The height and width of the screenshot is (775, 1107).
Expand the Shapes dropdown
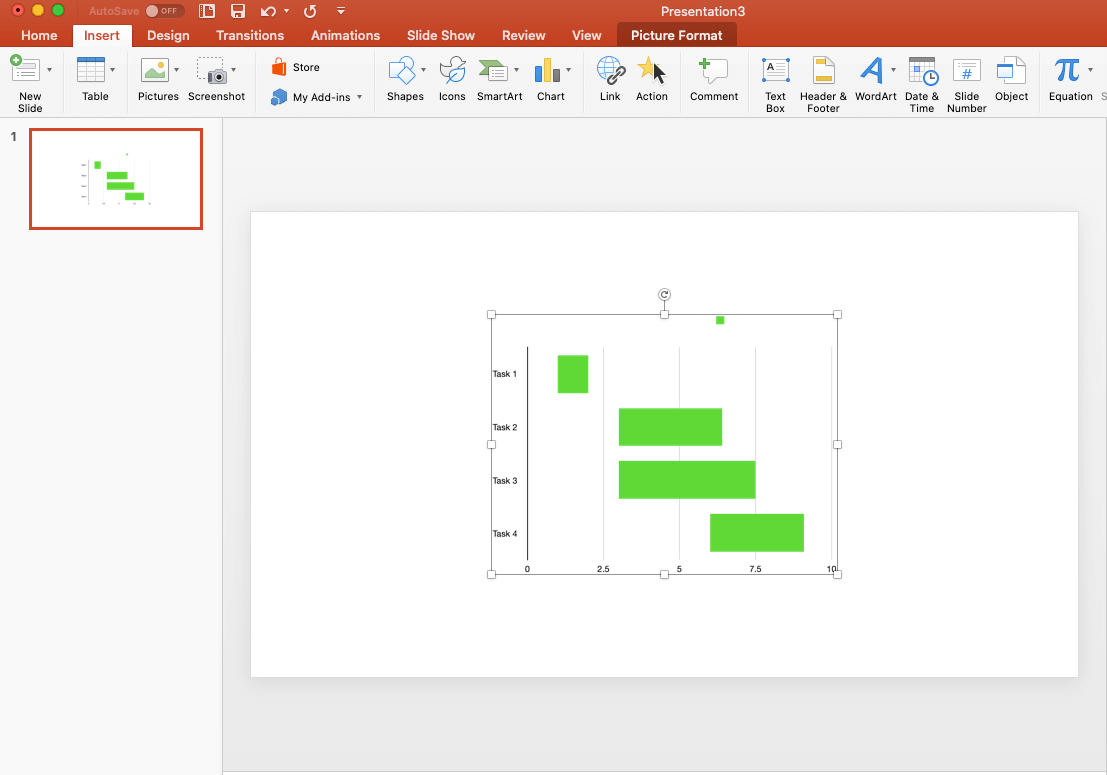pos(423,70)
